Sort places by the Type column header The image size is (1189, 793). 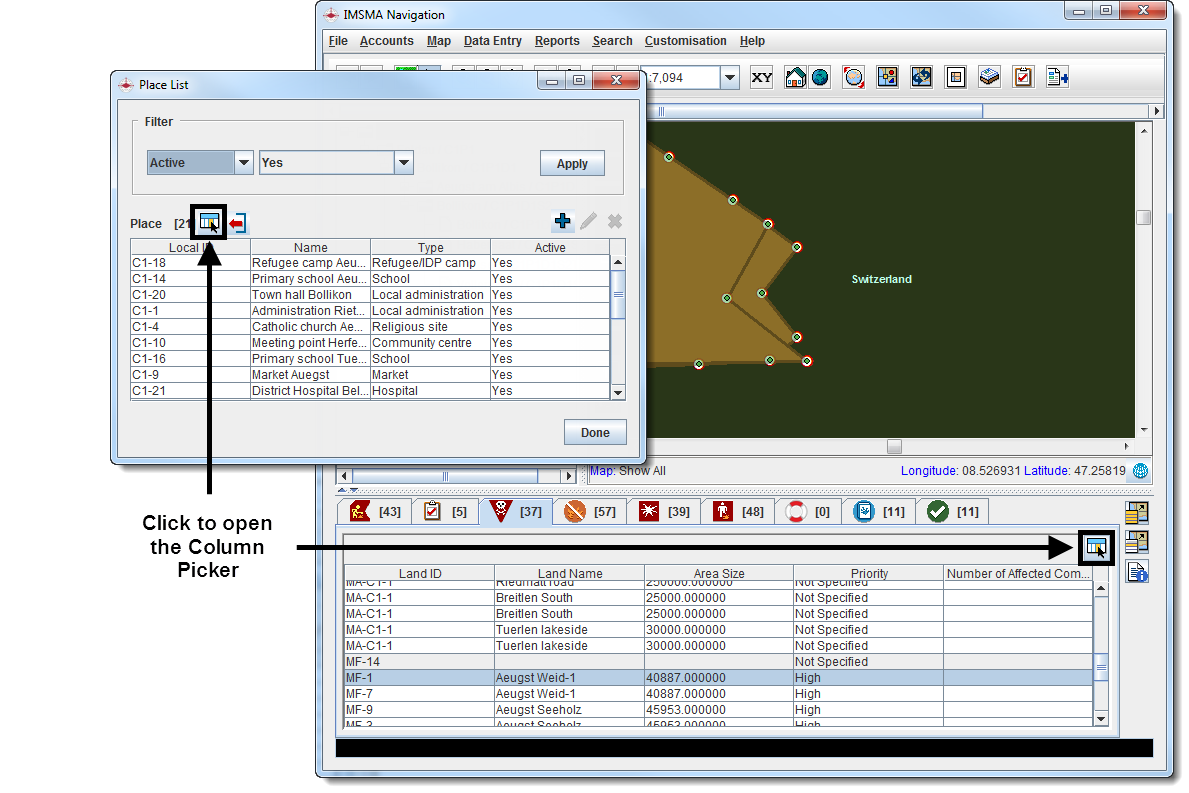[430, 247]
